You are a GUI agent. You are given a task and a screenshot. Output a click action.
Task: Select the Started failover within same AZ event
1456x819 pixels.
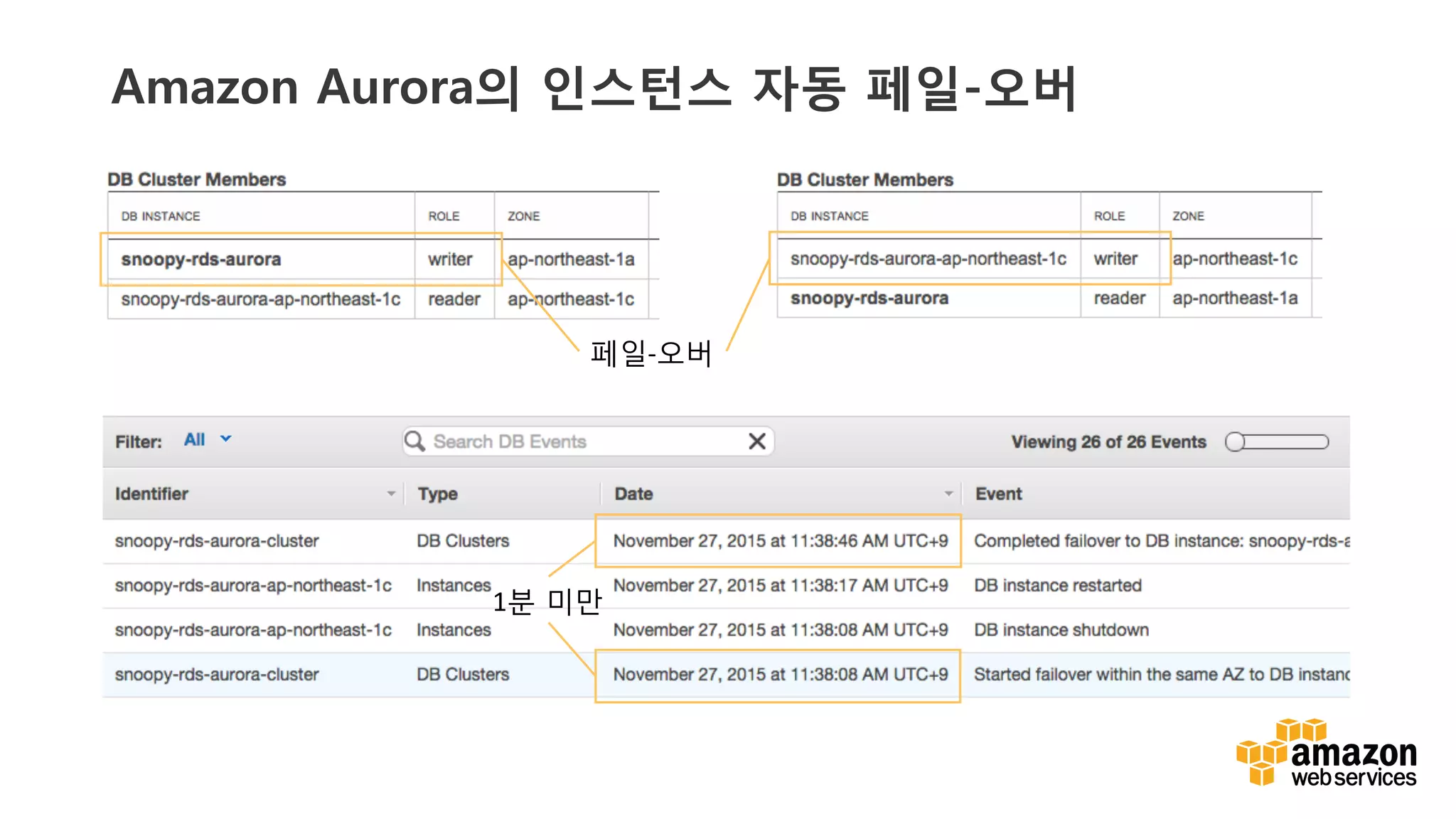click(x=1161, y=675)
